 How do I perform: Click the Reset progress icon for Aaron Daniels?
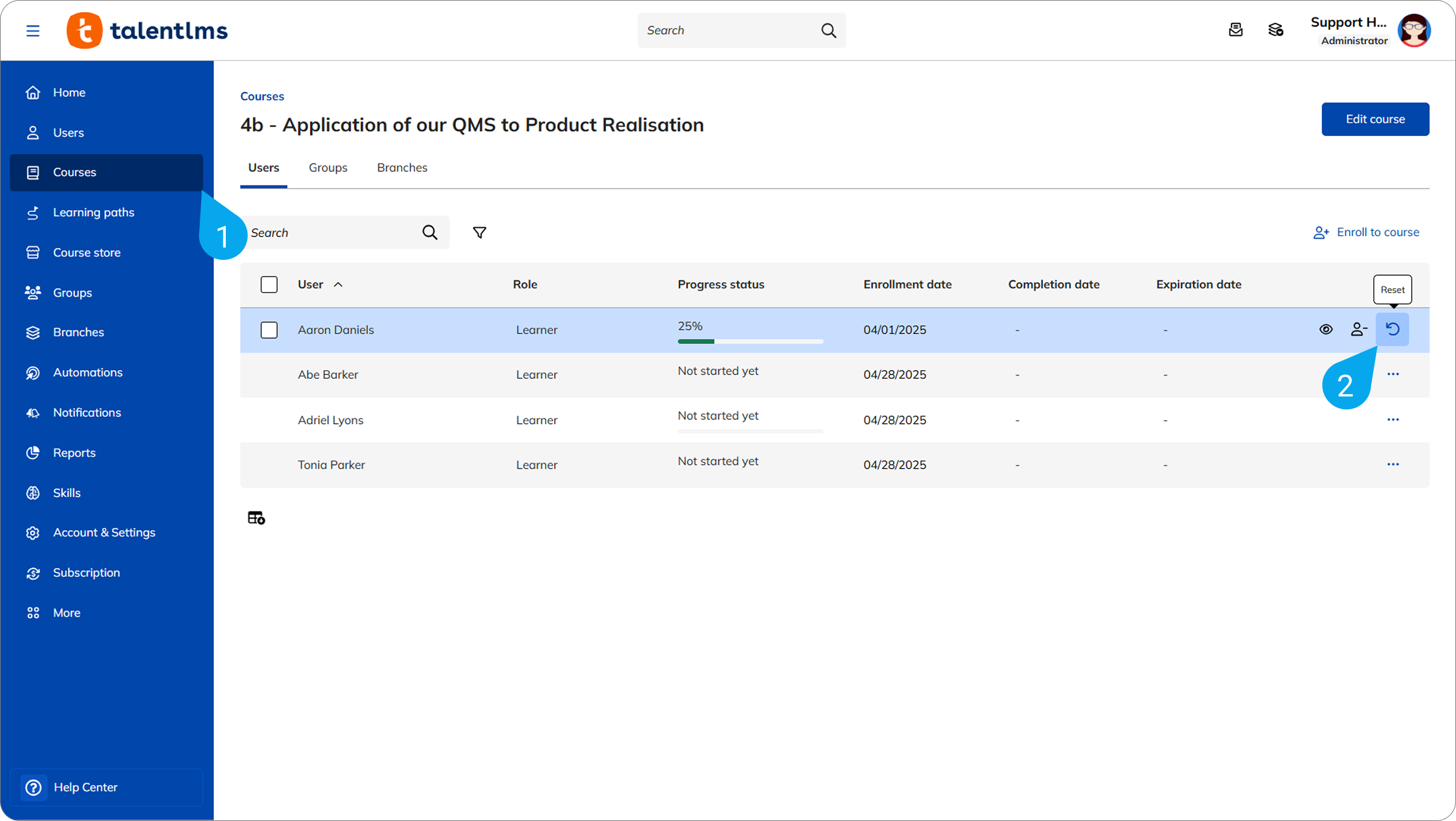tap(1392, 329)
